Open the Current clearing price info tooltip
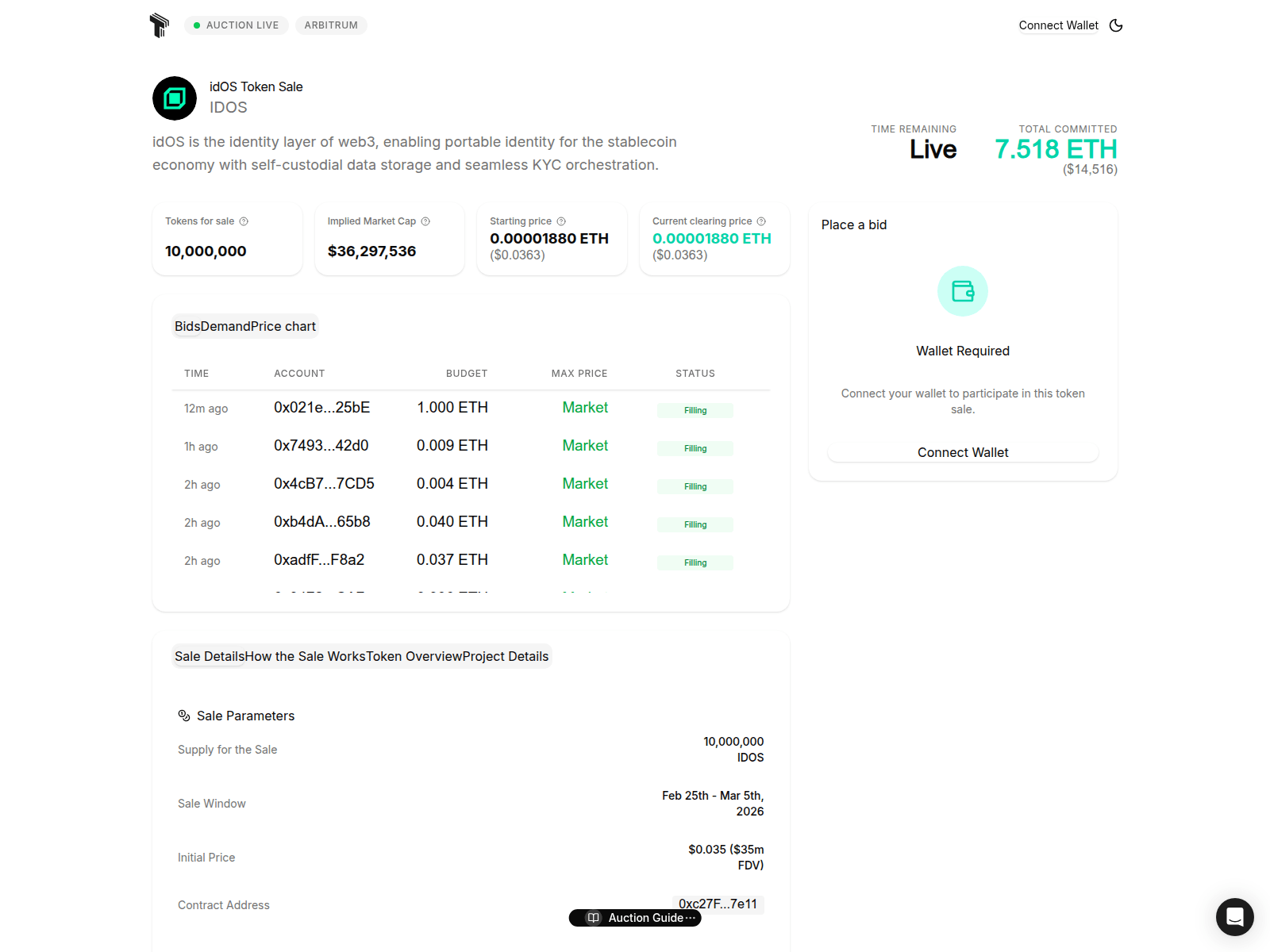Viewport: 1270px width, 952px height. pos(762,221)
